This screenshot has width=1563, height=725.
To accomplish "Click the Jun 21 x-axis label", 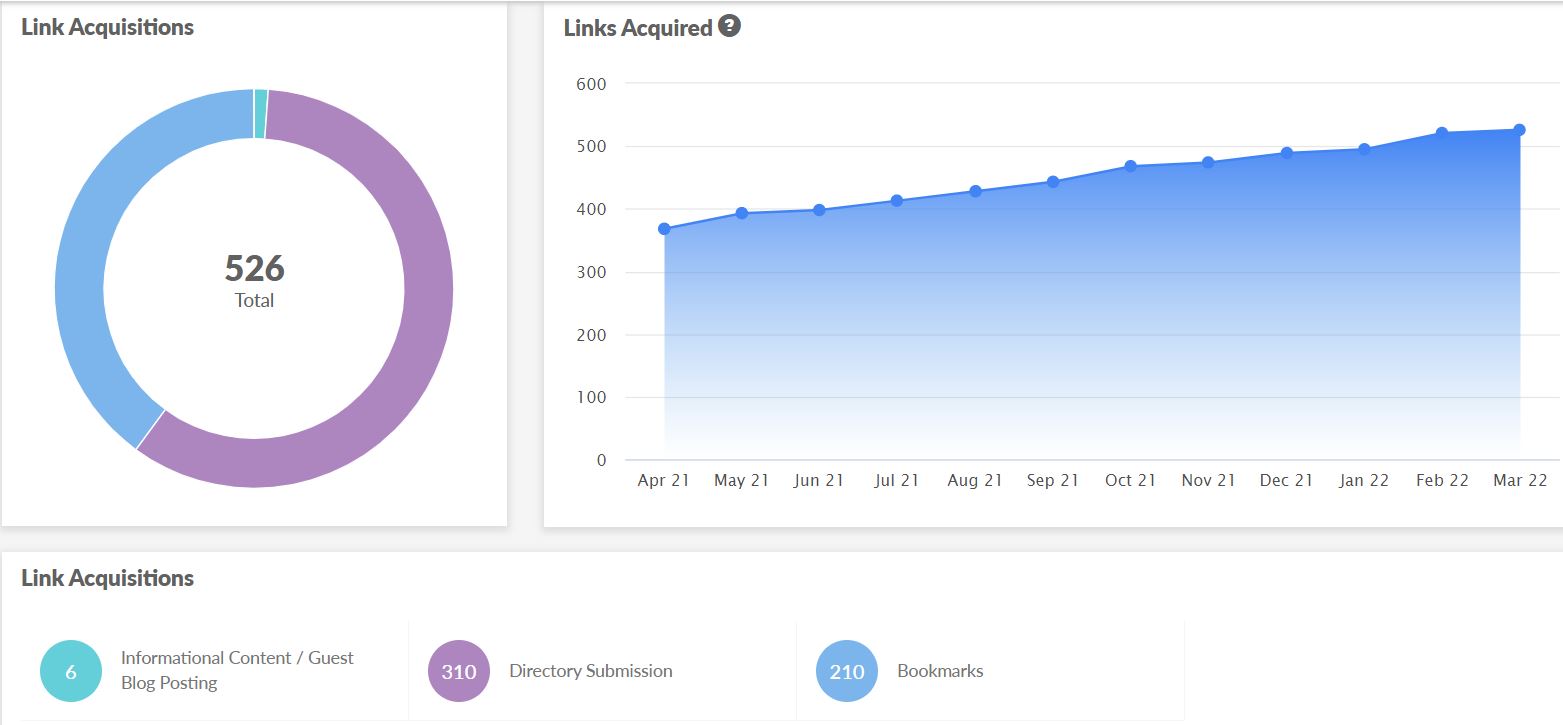I will [x=819, y=480].
